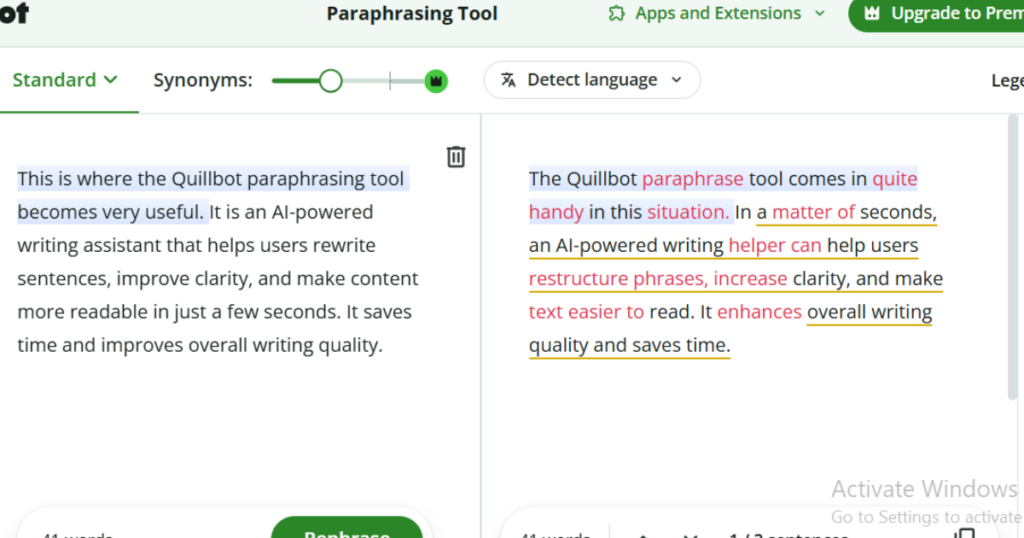Click the red words 'text easier to'
This screenshot has height=538, width=1024.
click(x=586, y=312)
